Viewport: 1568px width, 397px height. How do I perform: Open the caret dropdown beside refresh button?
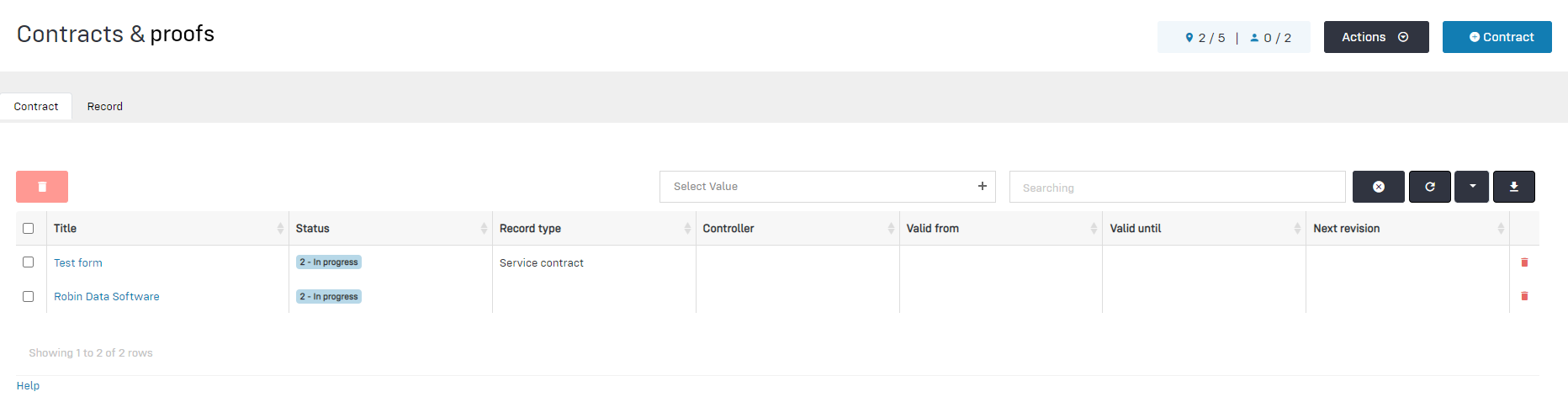[1472, 187]
